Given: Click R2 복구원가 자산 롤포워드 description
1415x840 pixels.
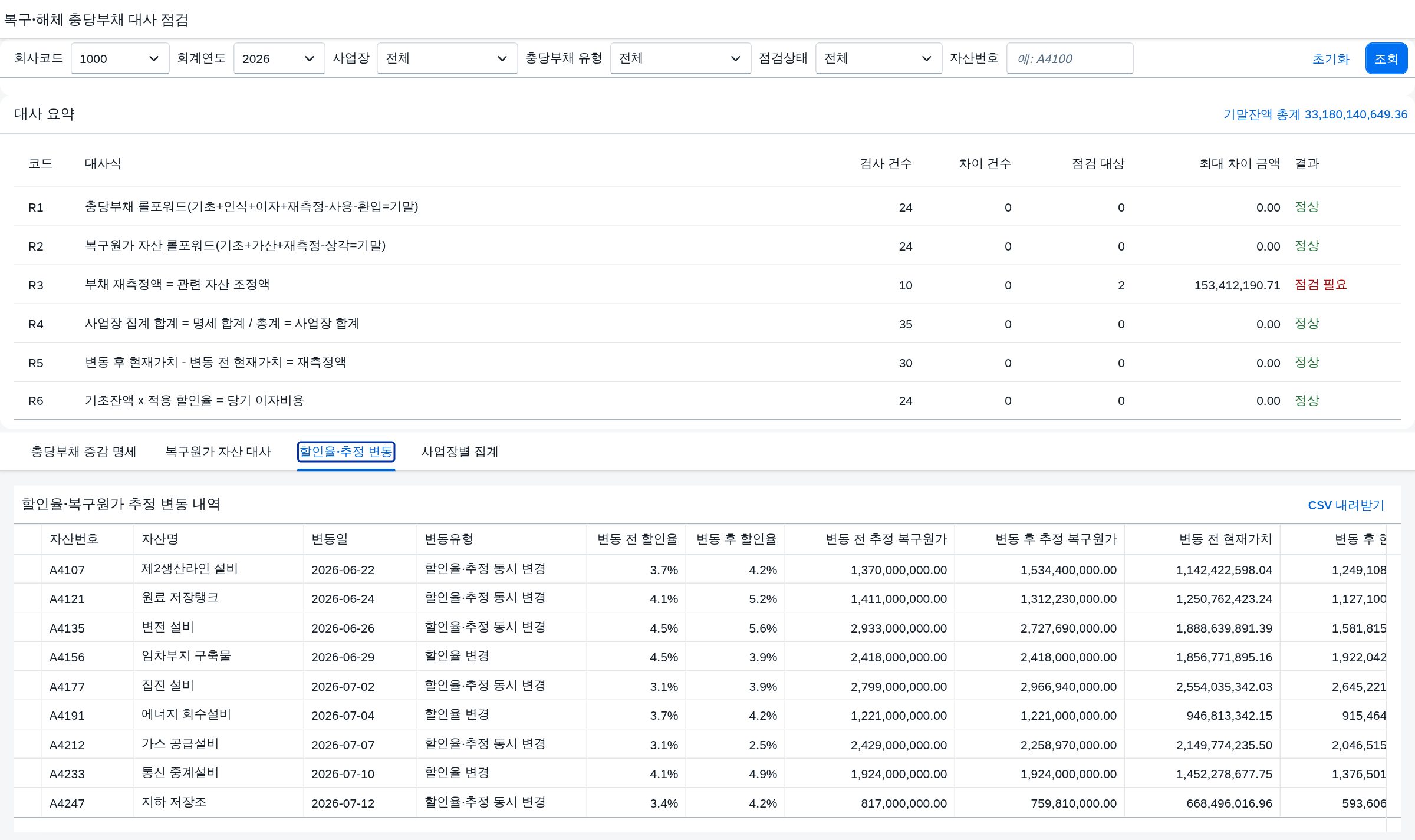Looking at the screenshot, I should (x=235, y=246).
